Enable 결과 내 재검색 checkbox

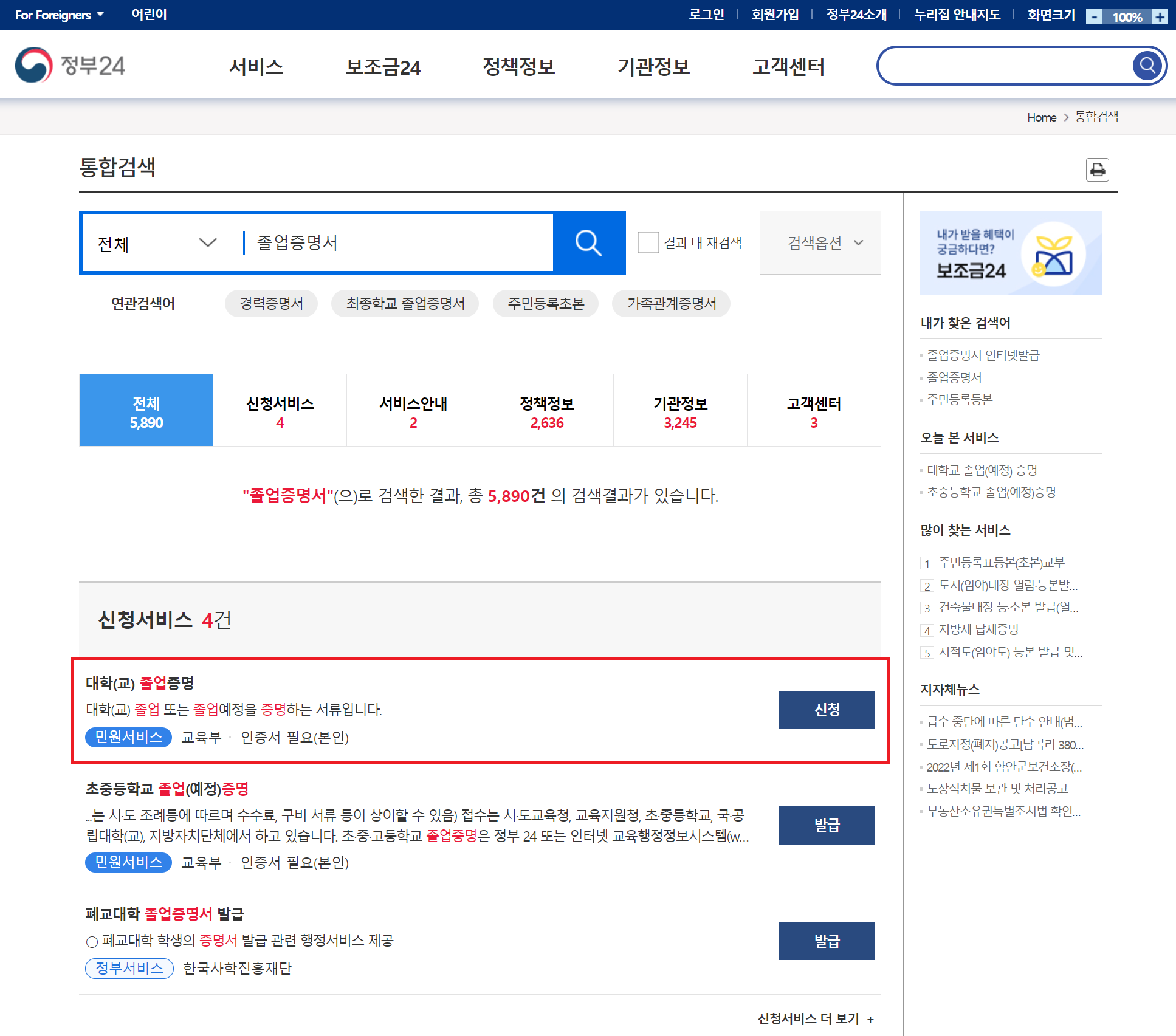tap(648, 242)
